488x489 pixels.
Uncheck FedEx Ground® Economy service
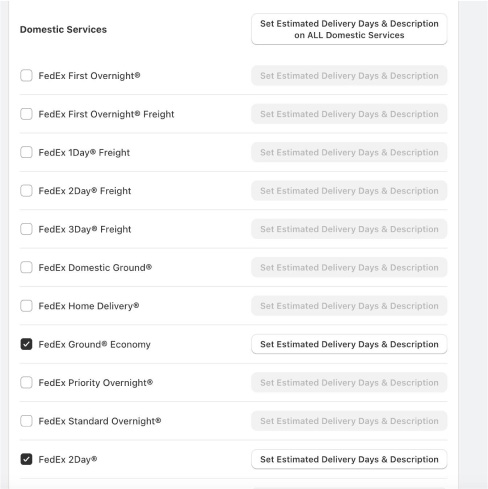[x=26, y=344]
